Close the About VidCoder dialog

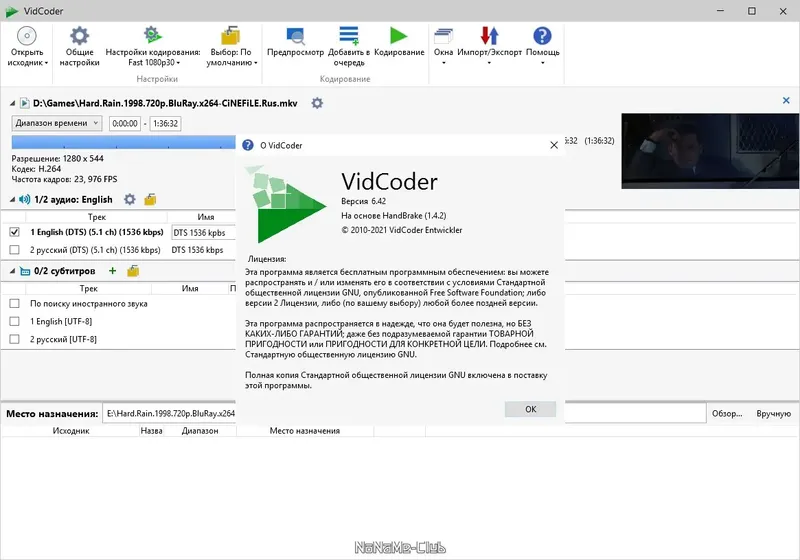[554, 145]
